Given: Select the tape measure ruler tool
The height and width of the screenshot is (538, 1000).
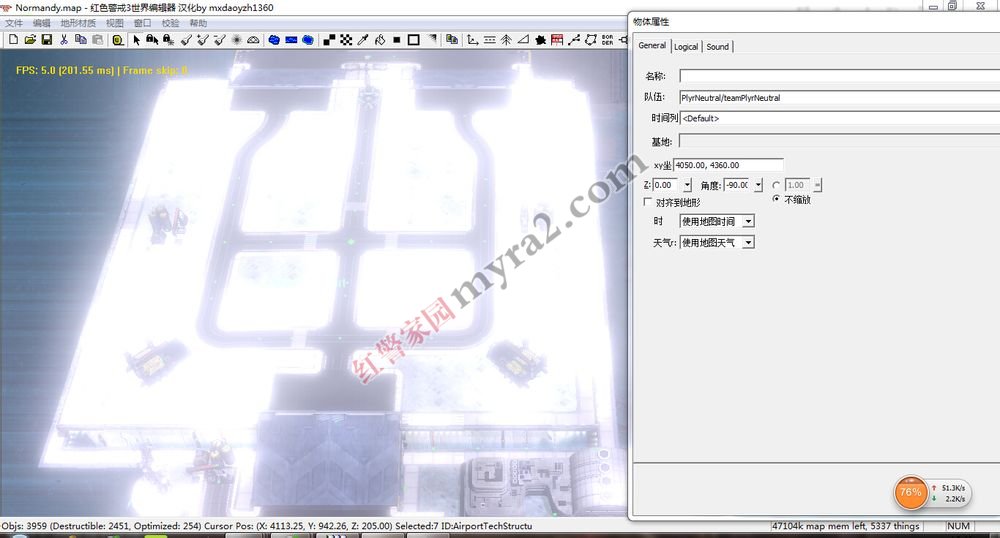Looking at the screenshot, I should coord(118,40).
